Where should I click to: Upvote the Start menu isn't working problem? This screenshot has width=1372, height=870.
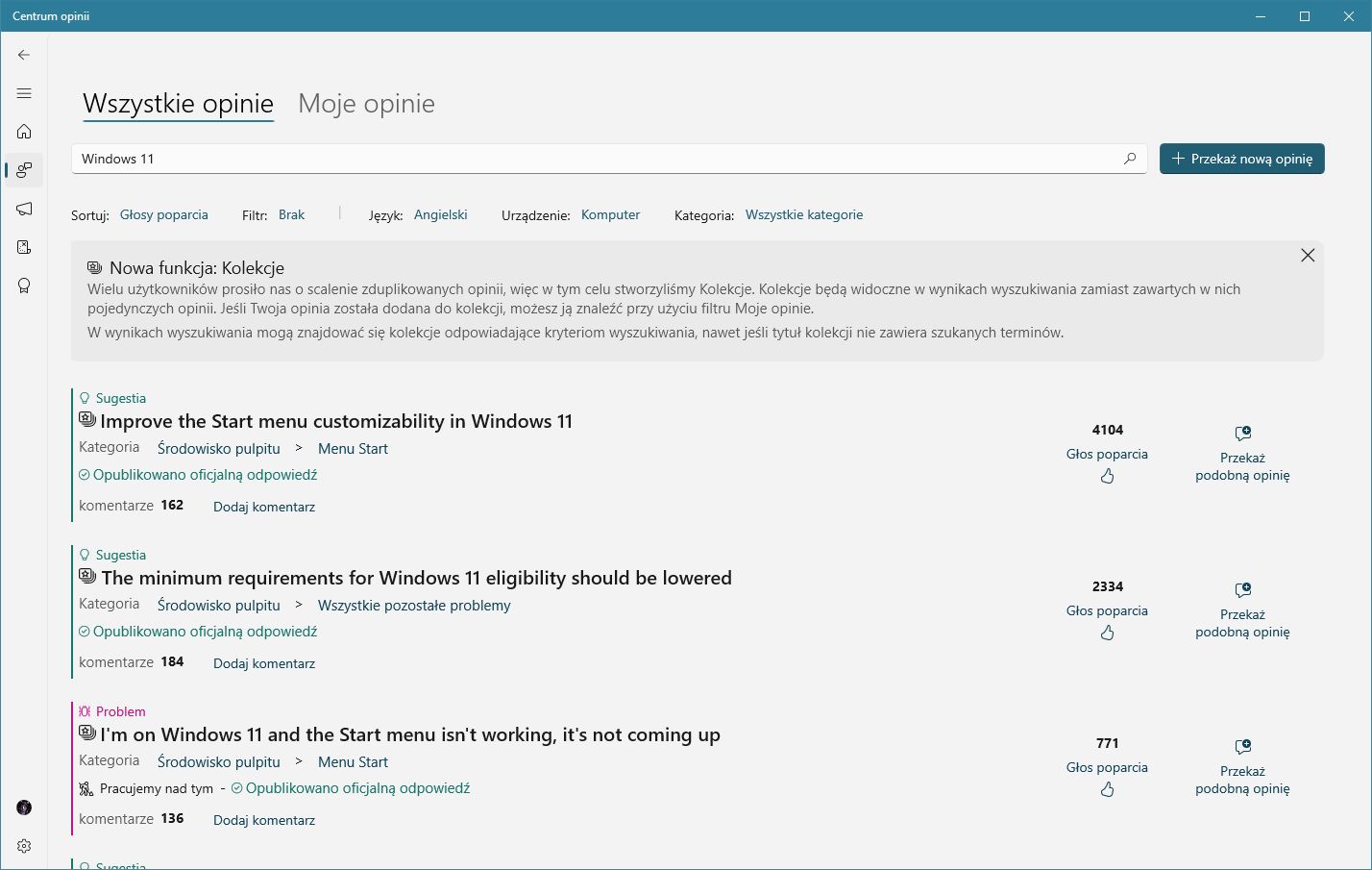(x=1107, y=789)
